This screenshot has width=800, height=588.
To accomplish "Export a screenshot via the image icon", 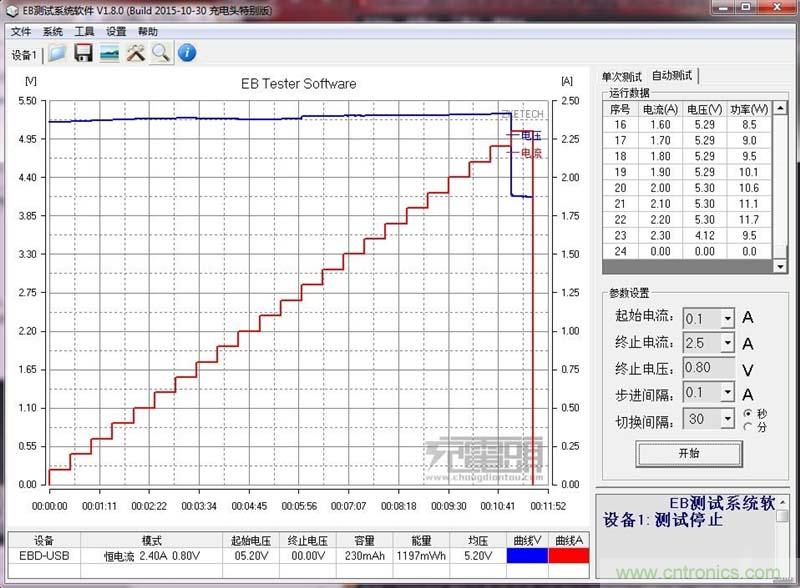I will coord(110,53).
